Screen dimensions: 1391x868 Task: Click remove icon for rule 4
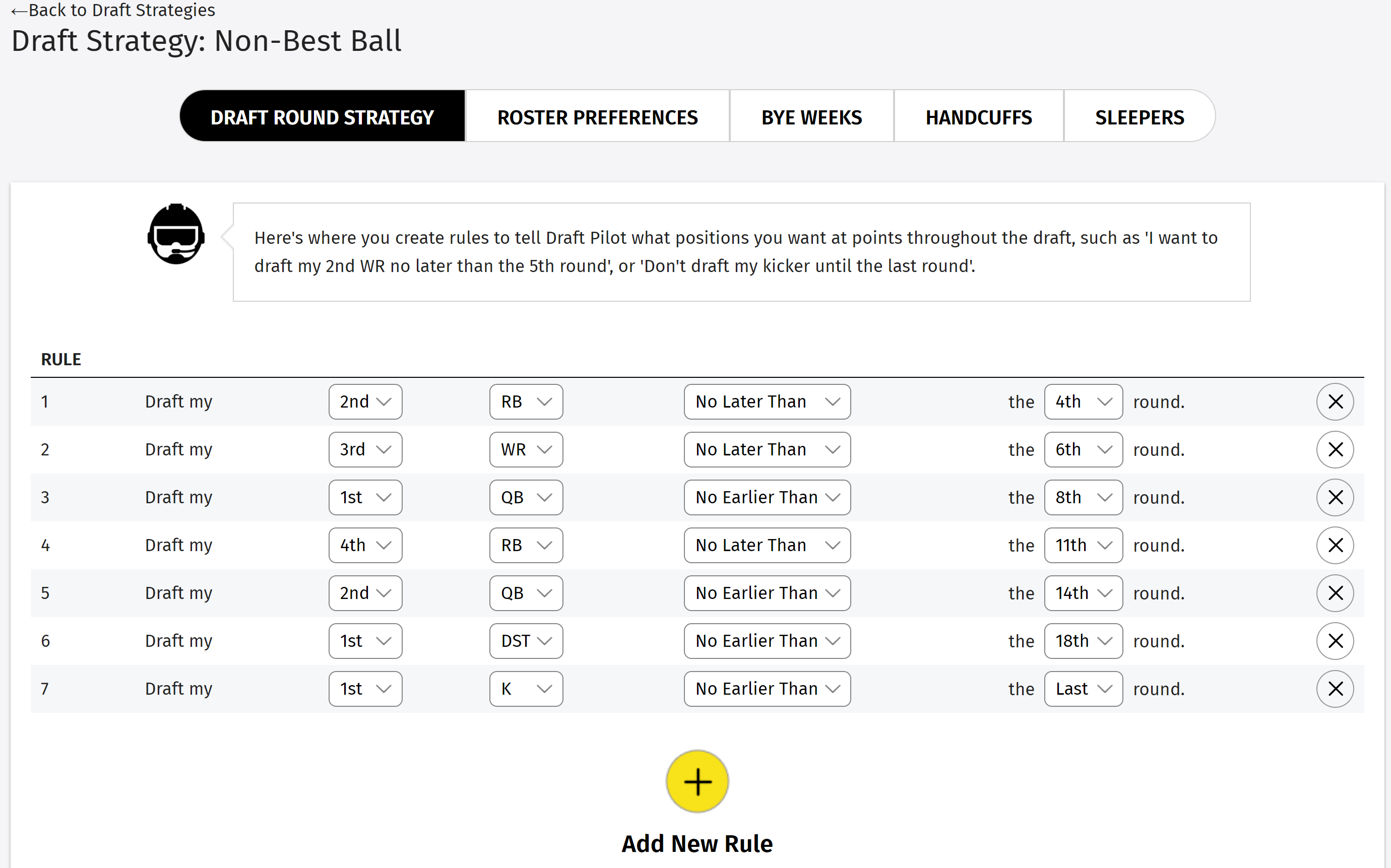click(x=1335, y=545)
